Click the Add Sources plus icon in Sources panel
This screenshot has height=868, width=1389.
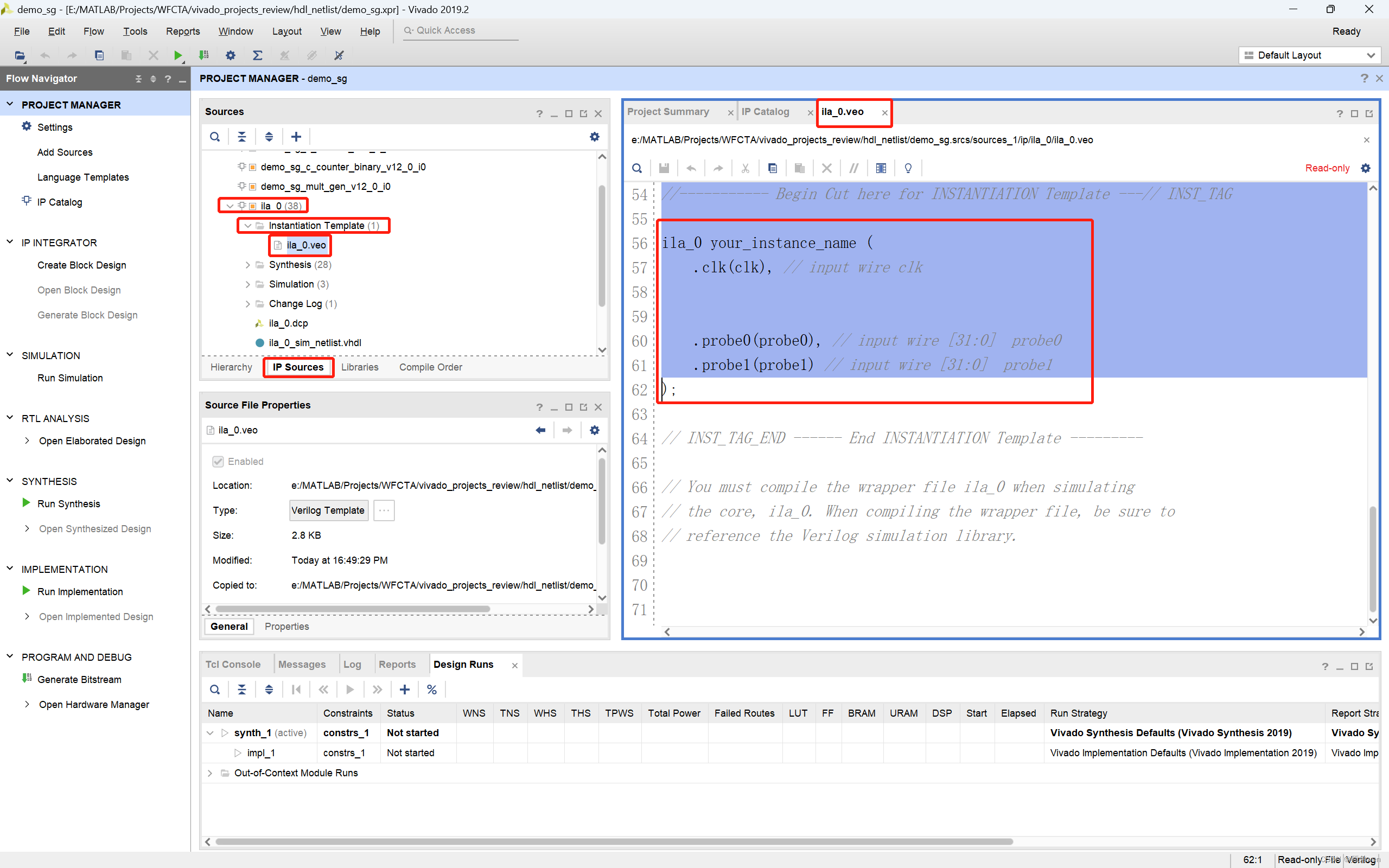tap(296, 137)
